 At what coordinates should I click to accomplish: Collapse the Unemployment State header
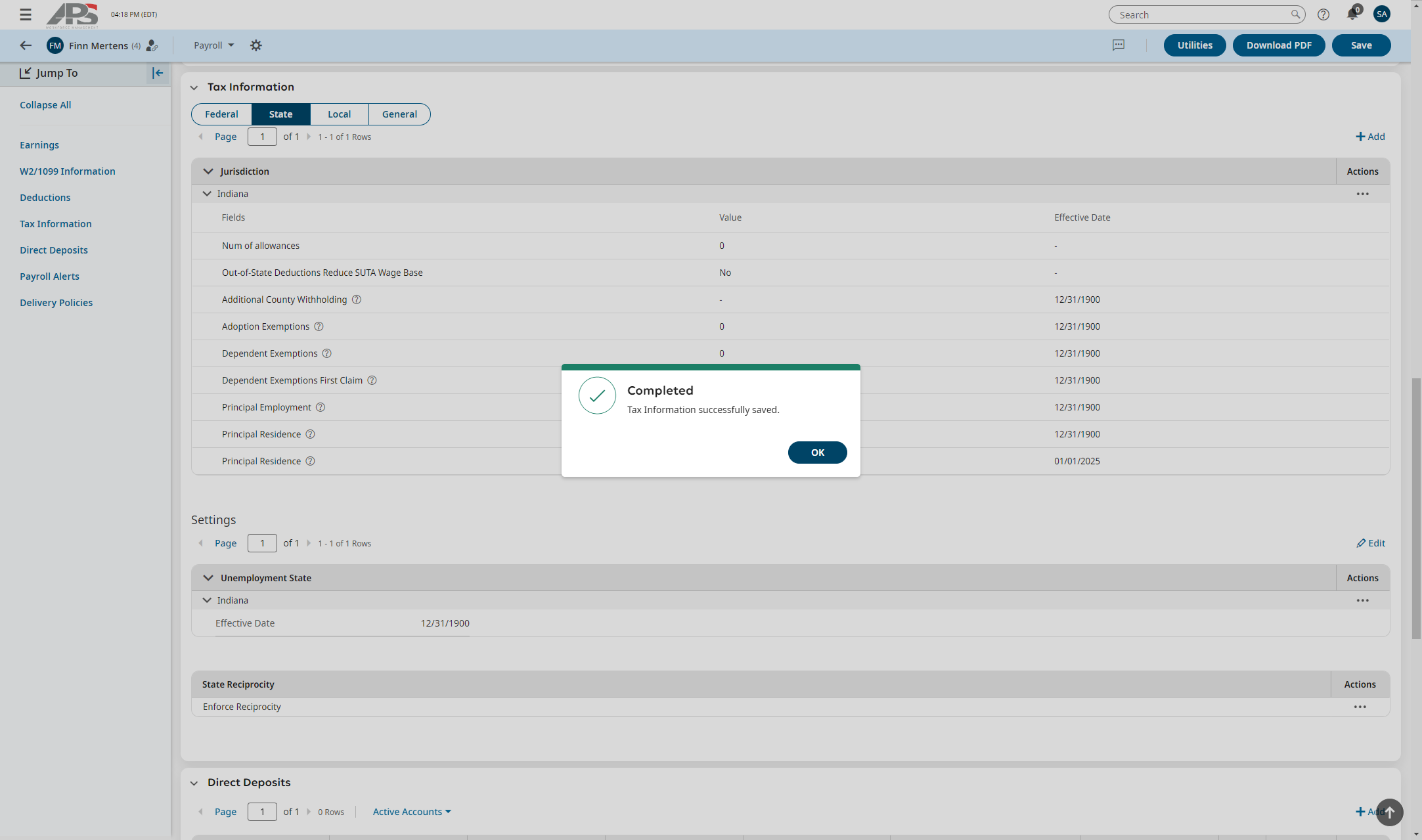click(x=208, y=578)
